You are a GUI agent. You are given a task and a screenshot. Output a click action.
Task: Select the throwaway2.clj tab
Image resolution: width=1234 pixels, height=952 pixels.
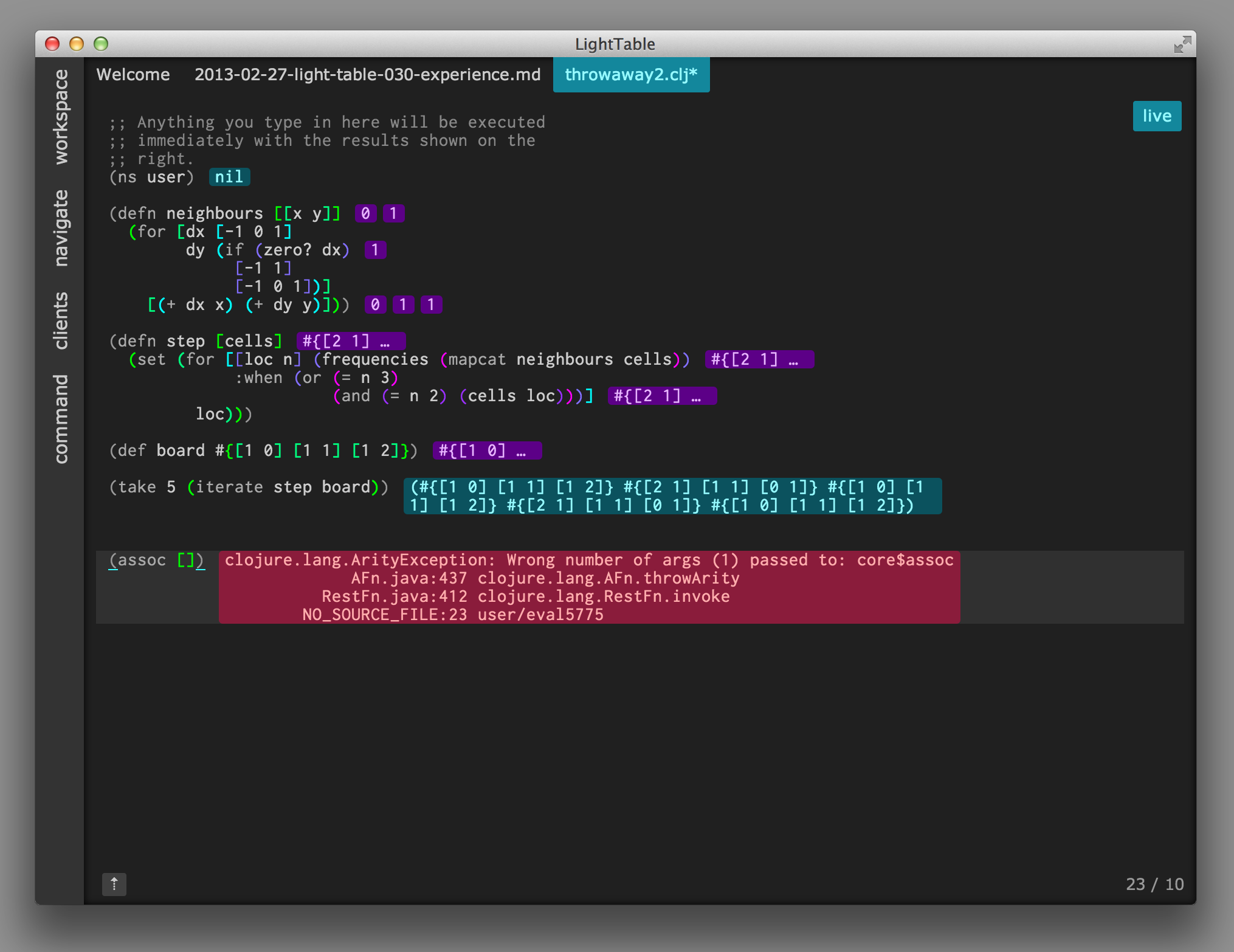(630, 75)
